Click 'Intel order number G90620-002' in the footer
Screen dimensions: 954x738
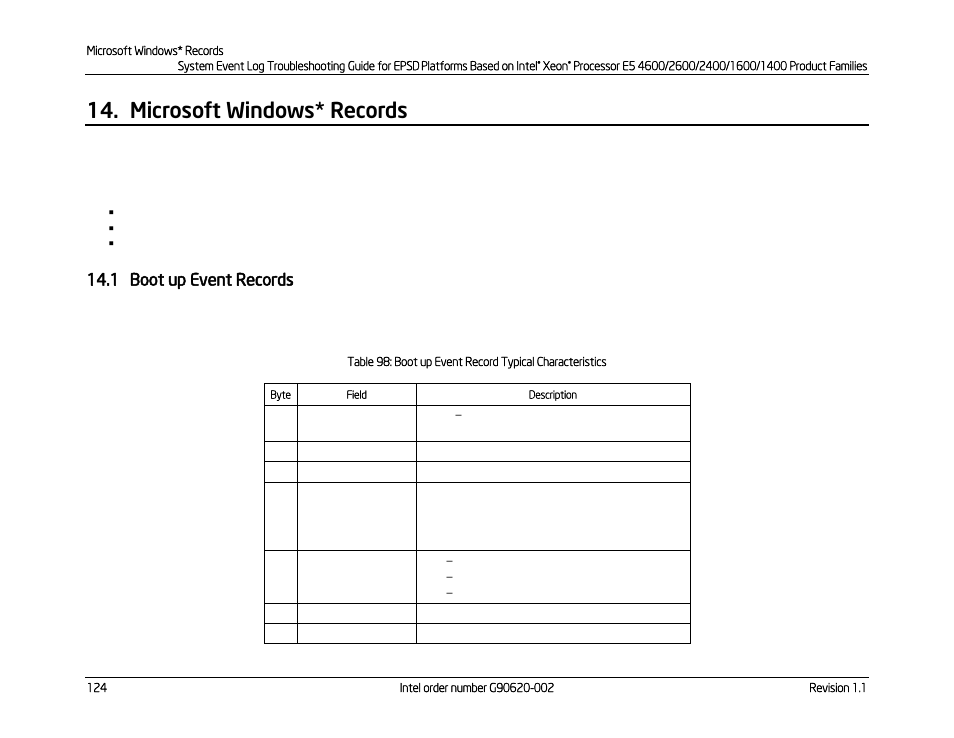[476, 688]
